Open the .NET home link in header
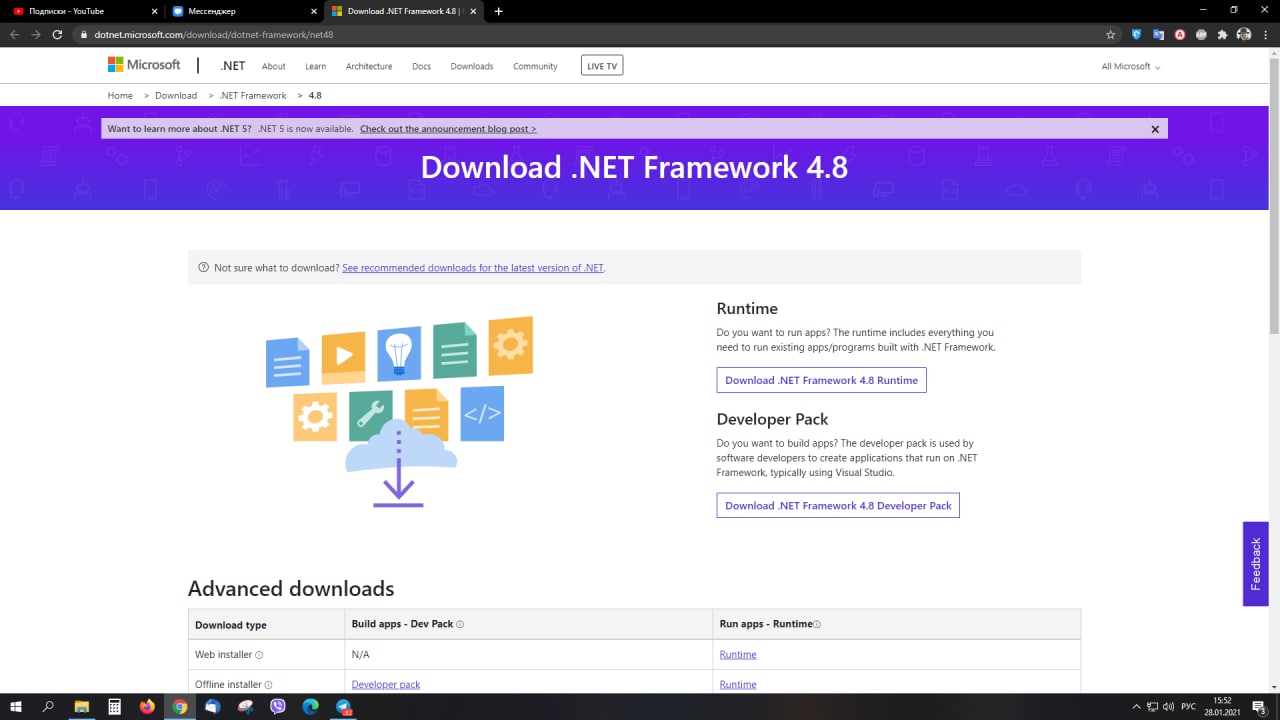This screenshot has height=720, width=1280. [x=232, y=66]
